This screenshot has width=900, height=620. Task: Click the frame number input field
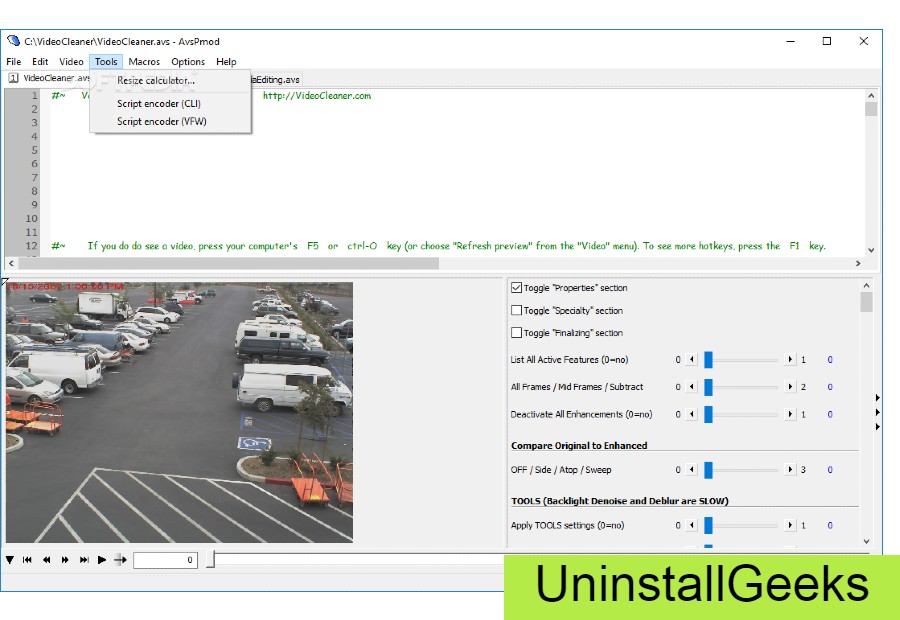[x=165, y=560]
